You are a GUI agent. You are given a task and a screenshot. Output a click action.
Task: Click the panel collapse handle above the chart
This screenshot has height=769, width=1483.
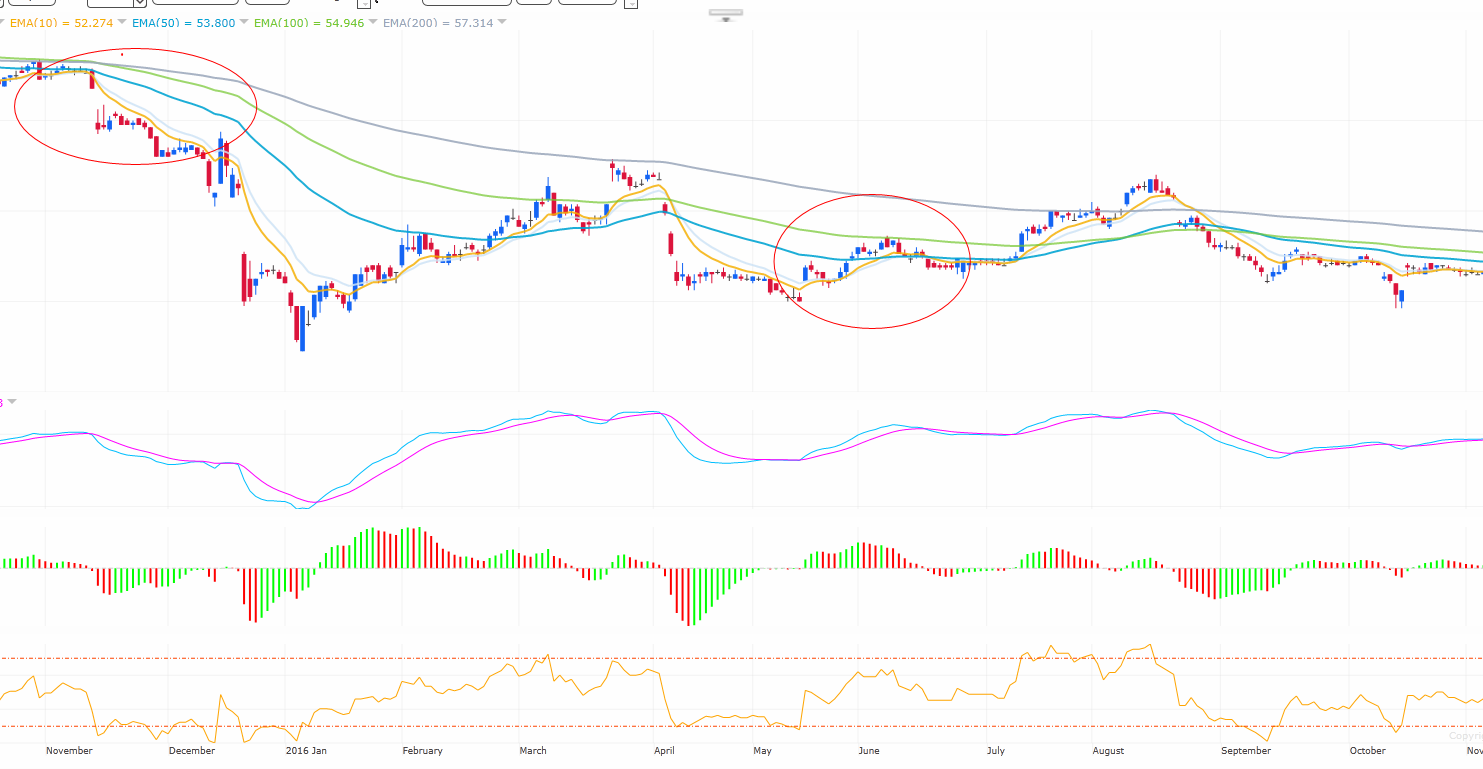pyautogui.click(x=726, y=15)
